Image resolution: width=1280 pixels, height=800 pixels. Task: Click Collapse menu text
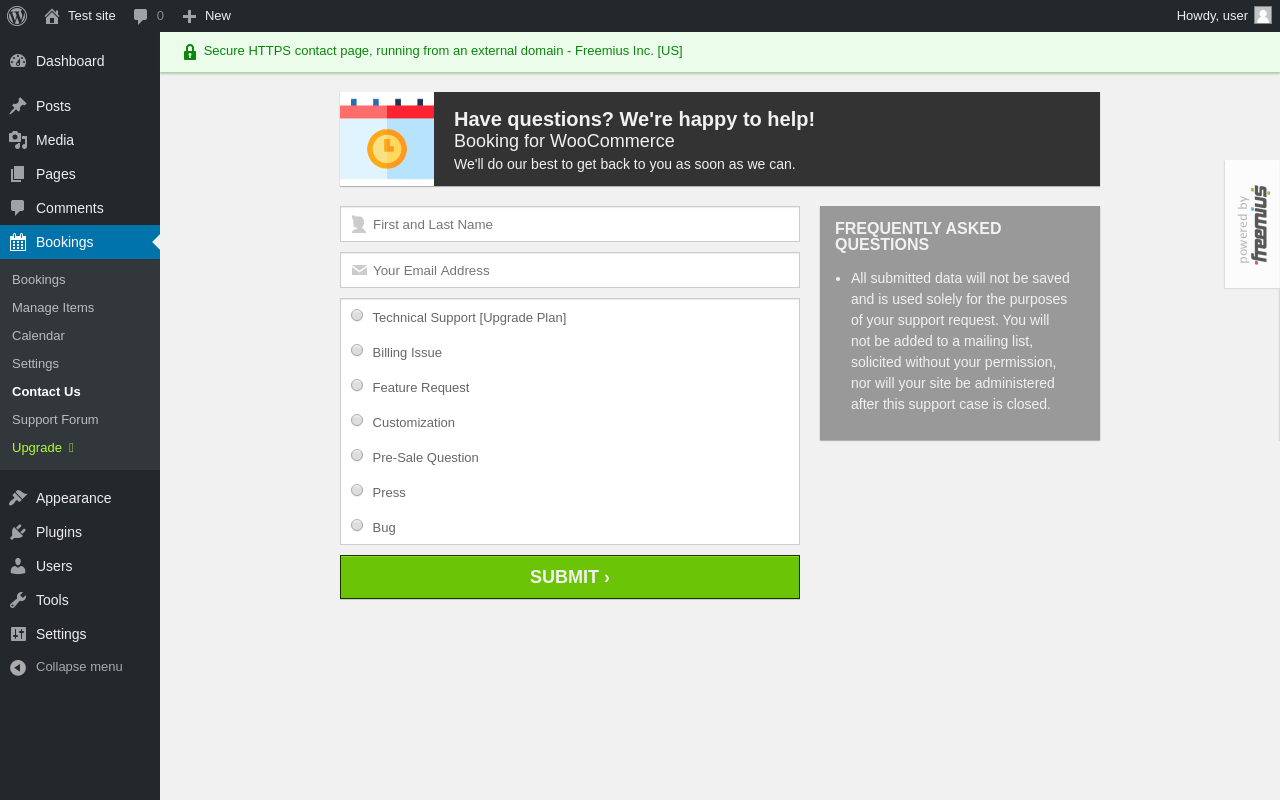(79, 667)
